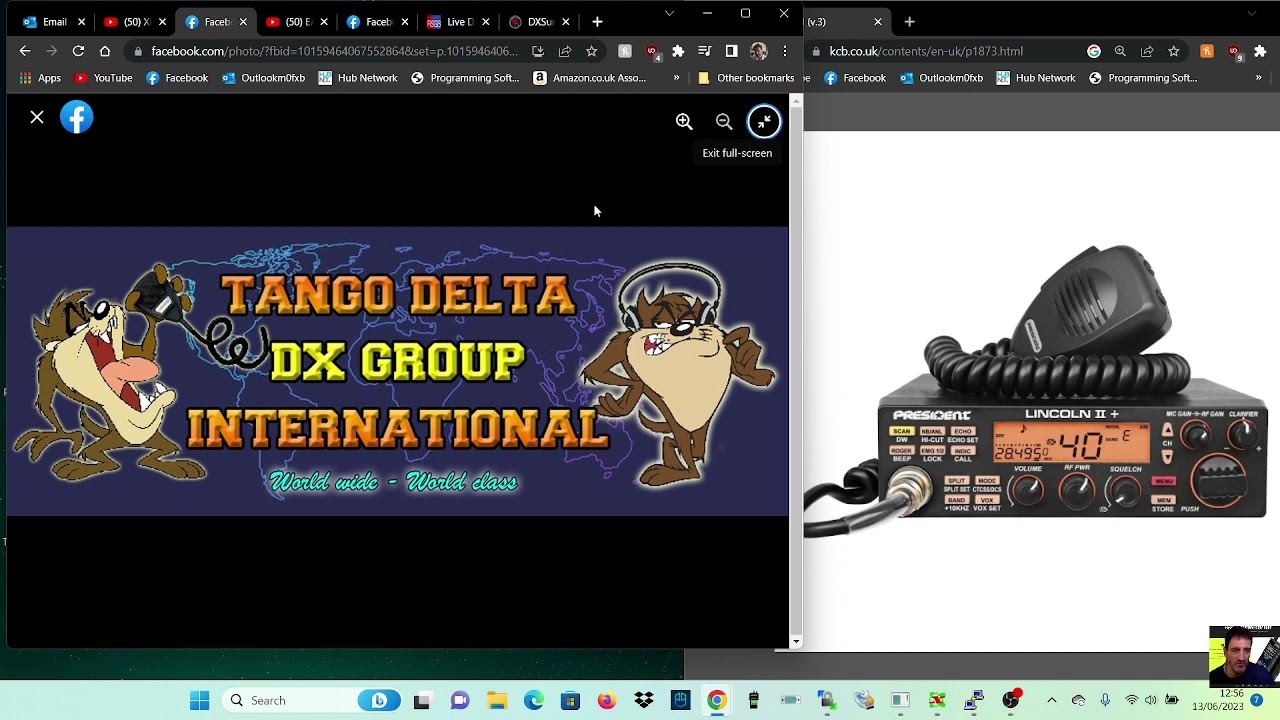
Task: Open Other bookmarks folder
Action: point(746,78)
